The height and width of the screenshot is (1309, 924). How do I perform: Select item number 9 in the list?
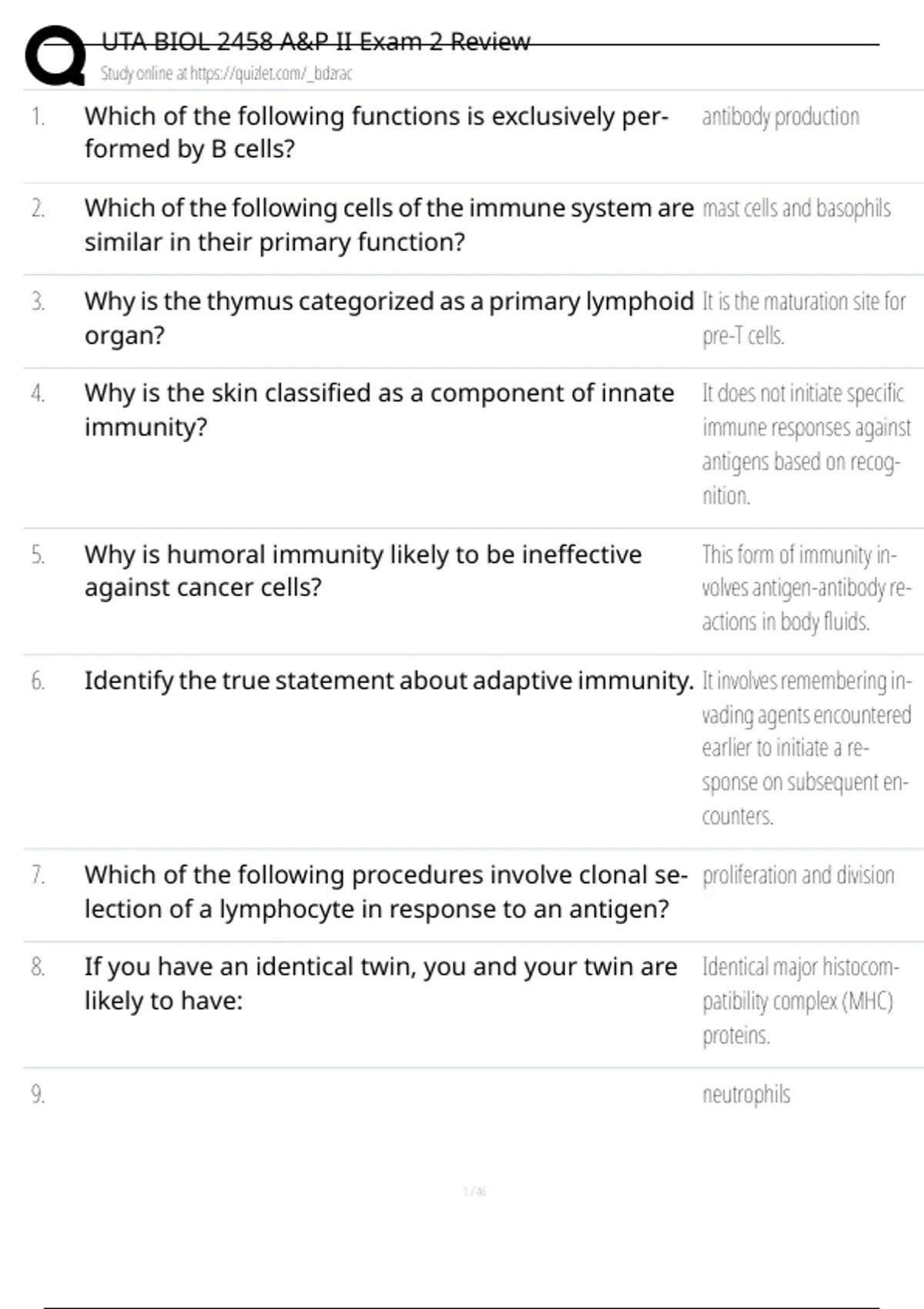[x=38, y=1094]
